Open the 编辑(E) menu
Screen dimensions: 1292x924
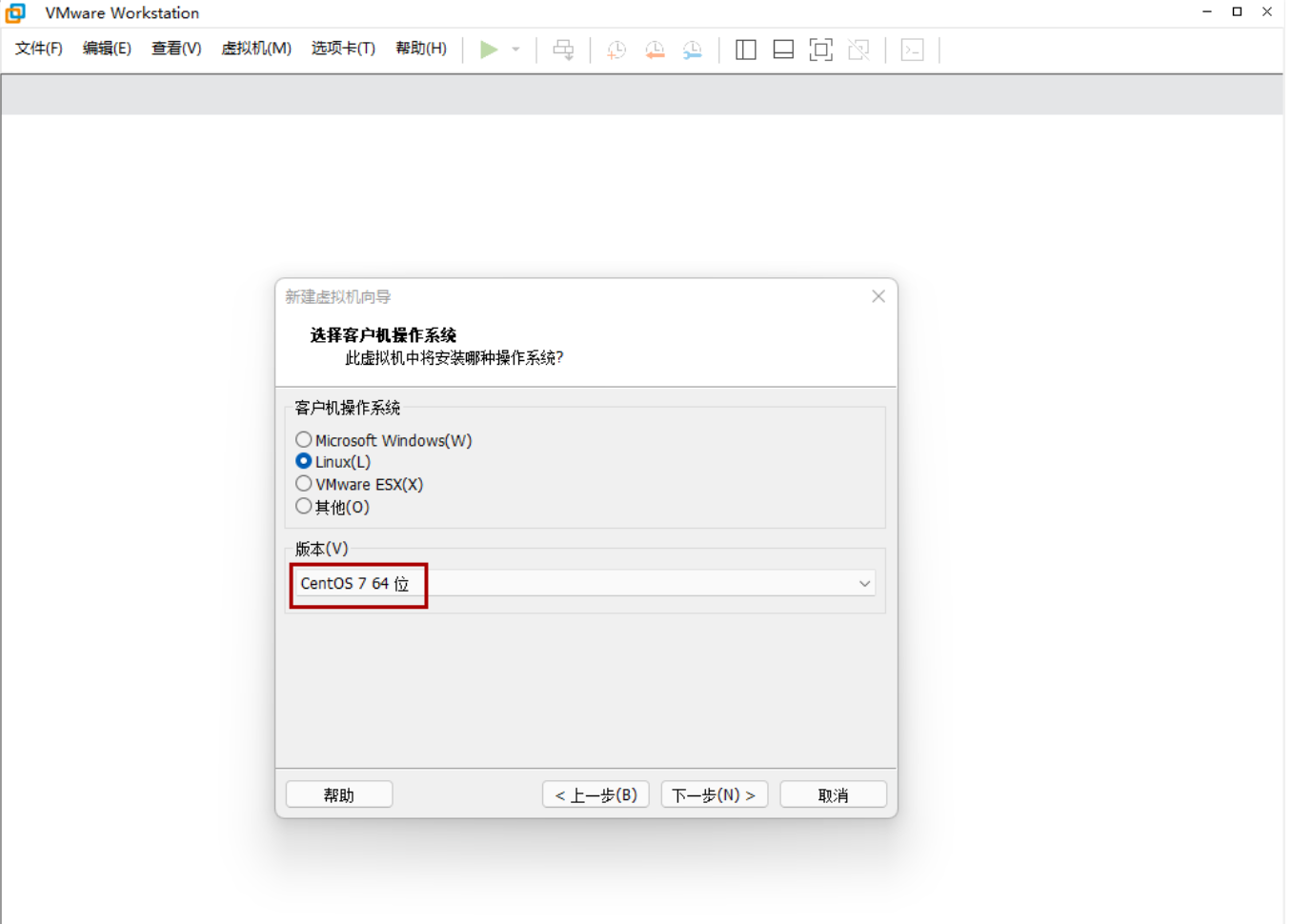(107, 49)
